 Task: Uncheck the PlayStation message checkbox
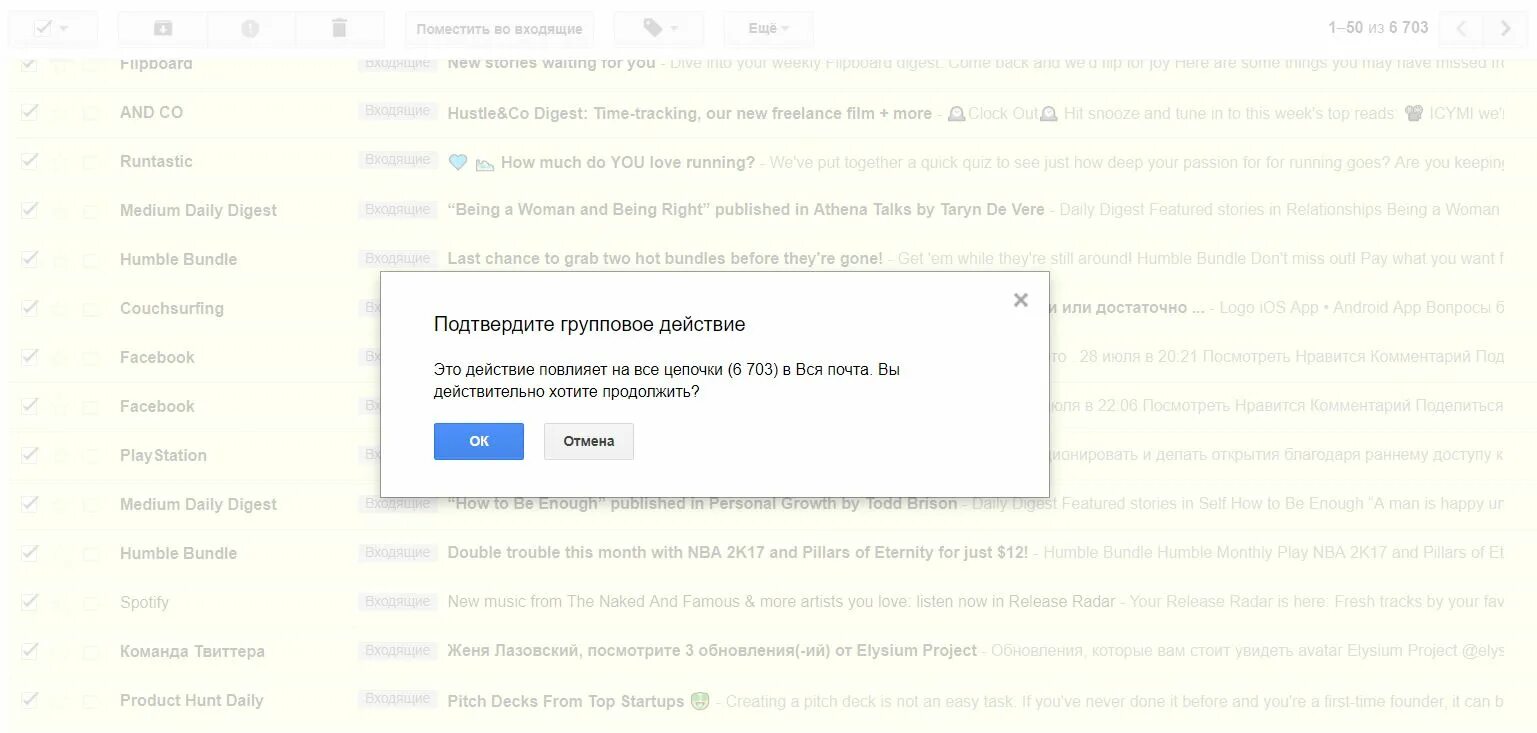29,455
